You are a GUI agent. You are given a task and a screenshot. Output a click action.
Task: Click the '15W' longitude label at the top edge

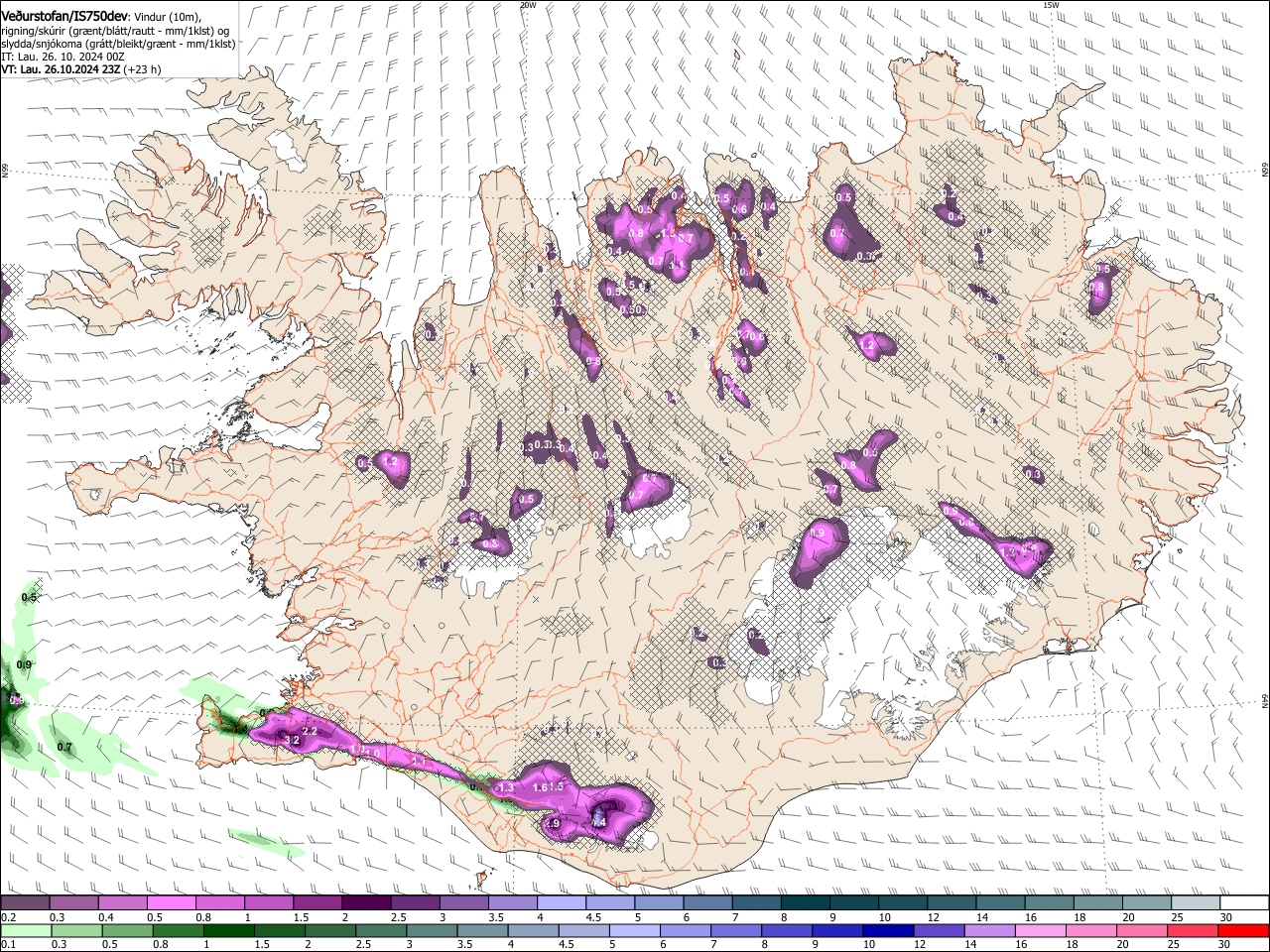[1051, 5]
